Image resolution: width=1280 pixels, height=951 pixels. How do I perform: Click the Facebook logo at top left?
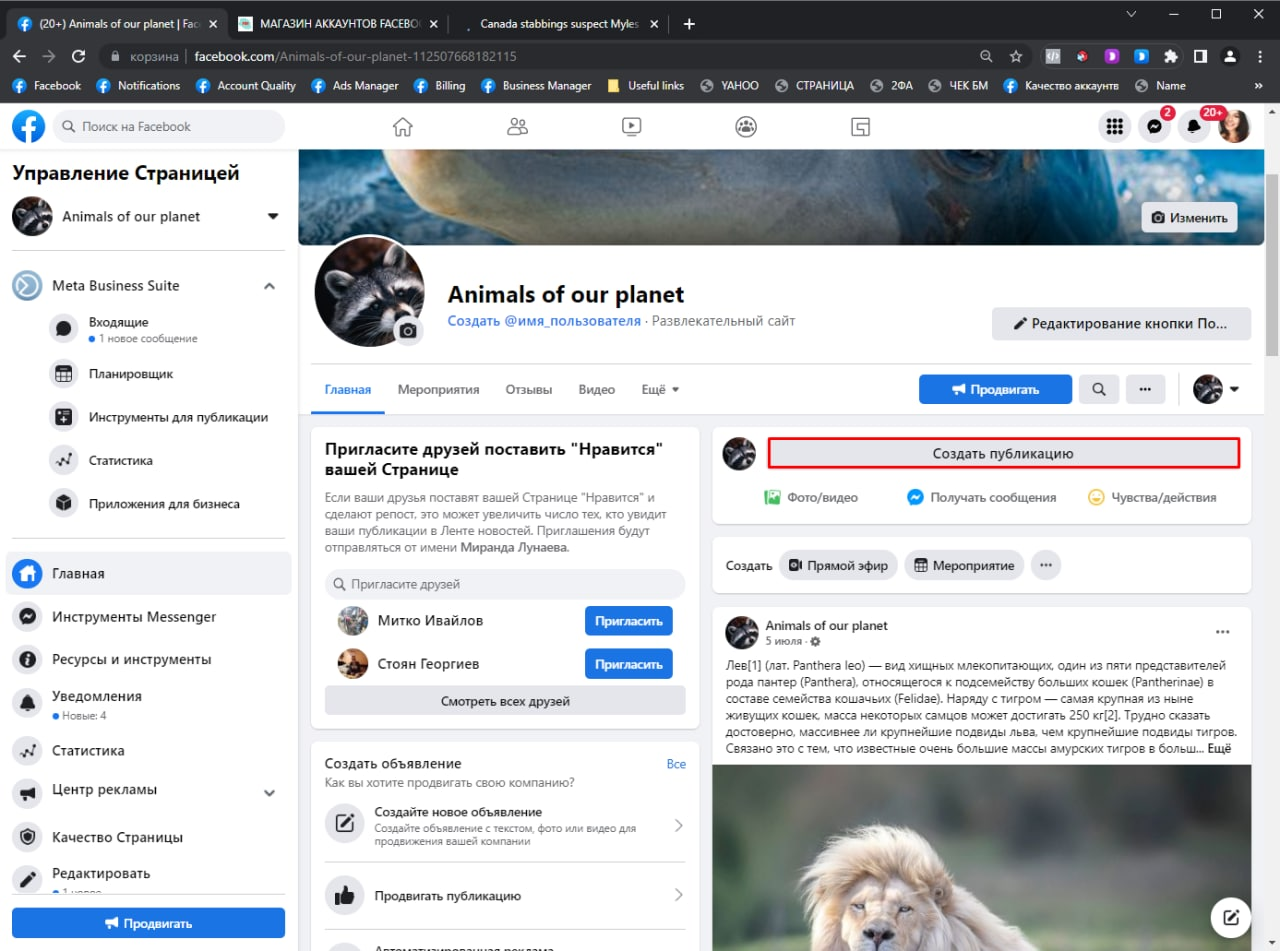pos(28,126)
